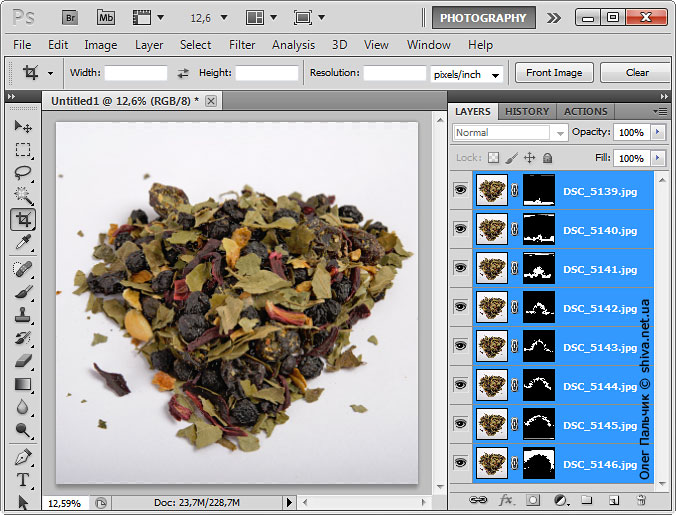Select the Move tool

pyautogui.click(x=23, y=127)
